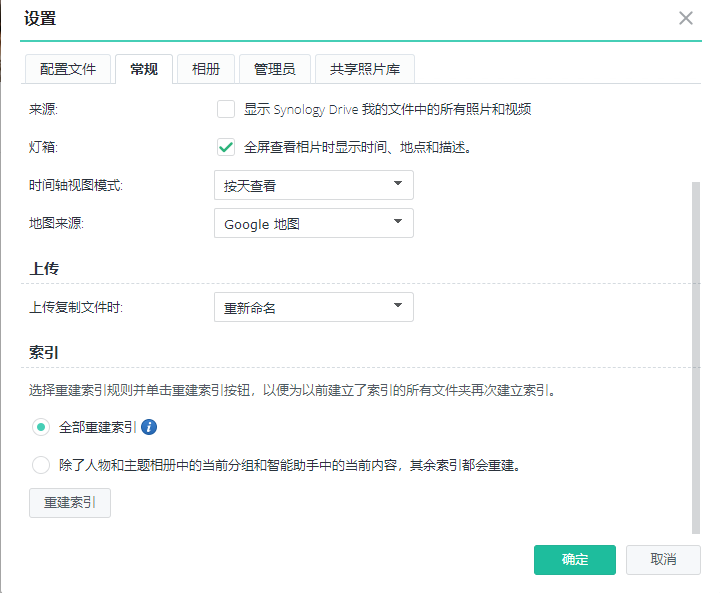Open the 共享照片库 tab
The image size is (720, 593).
(x=365, y=69)
